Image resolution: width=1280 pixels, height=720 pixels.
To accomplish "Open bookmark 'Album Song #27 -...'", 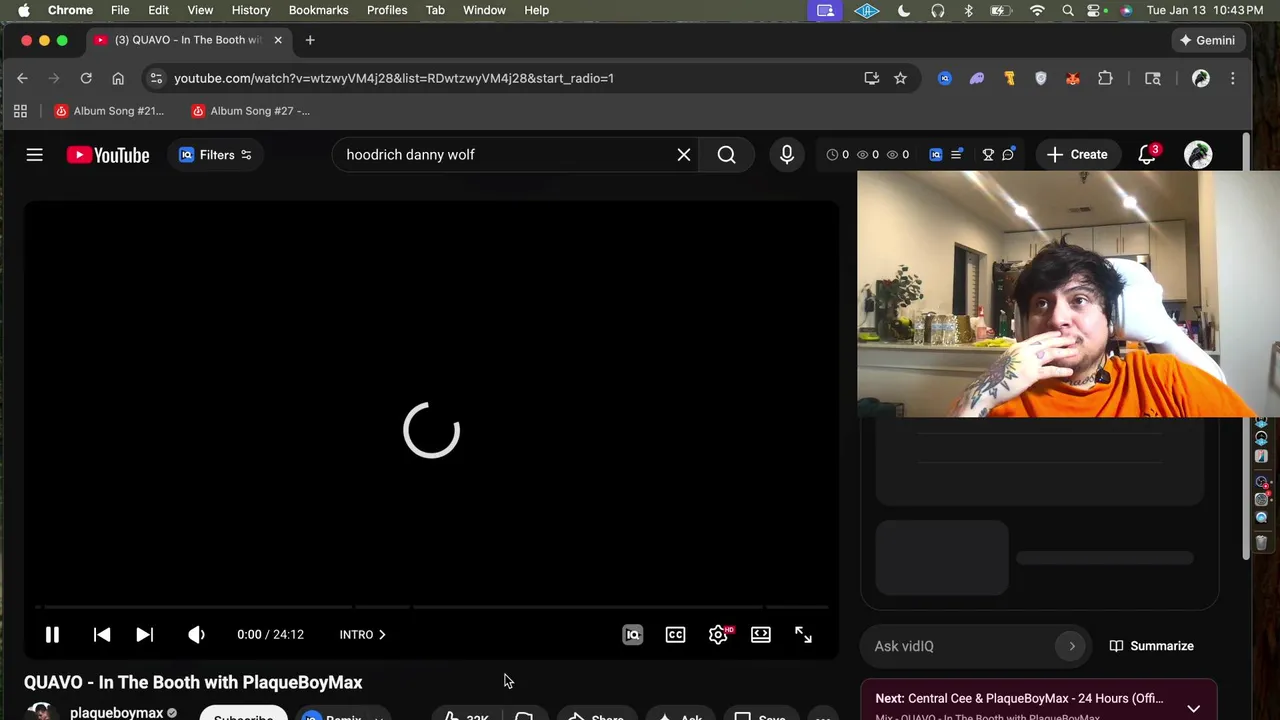I will point(251,111).
